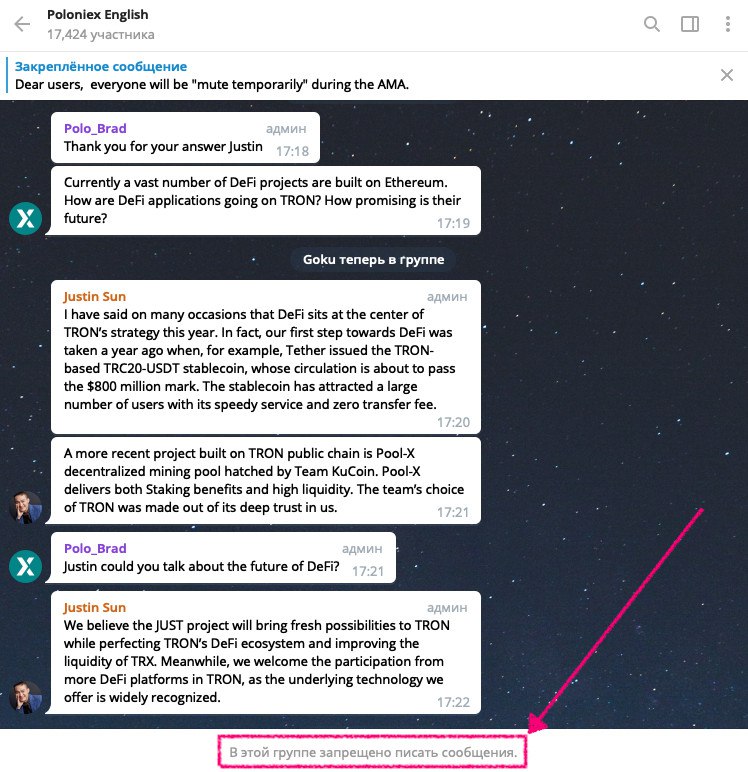Click the 17:22 timestamp on last message
The width and height of the screenshot is (748, 772).
click(453, 702)
